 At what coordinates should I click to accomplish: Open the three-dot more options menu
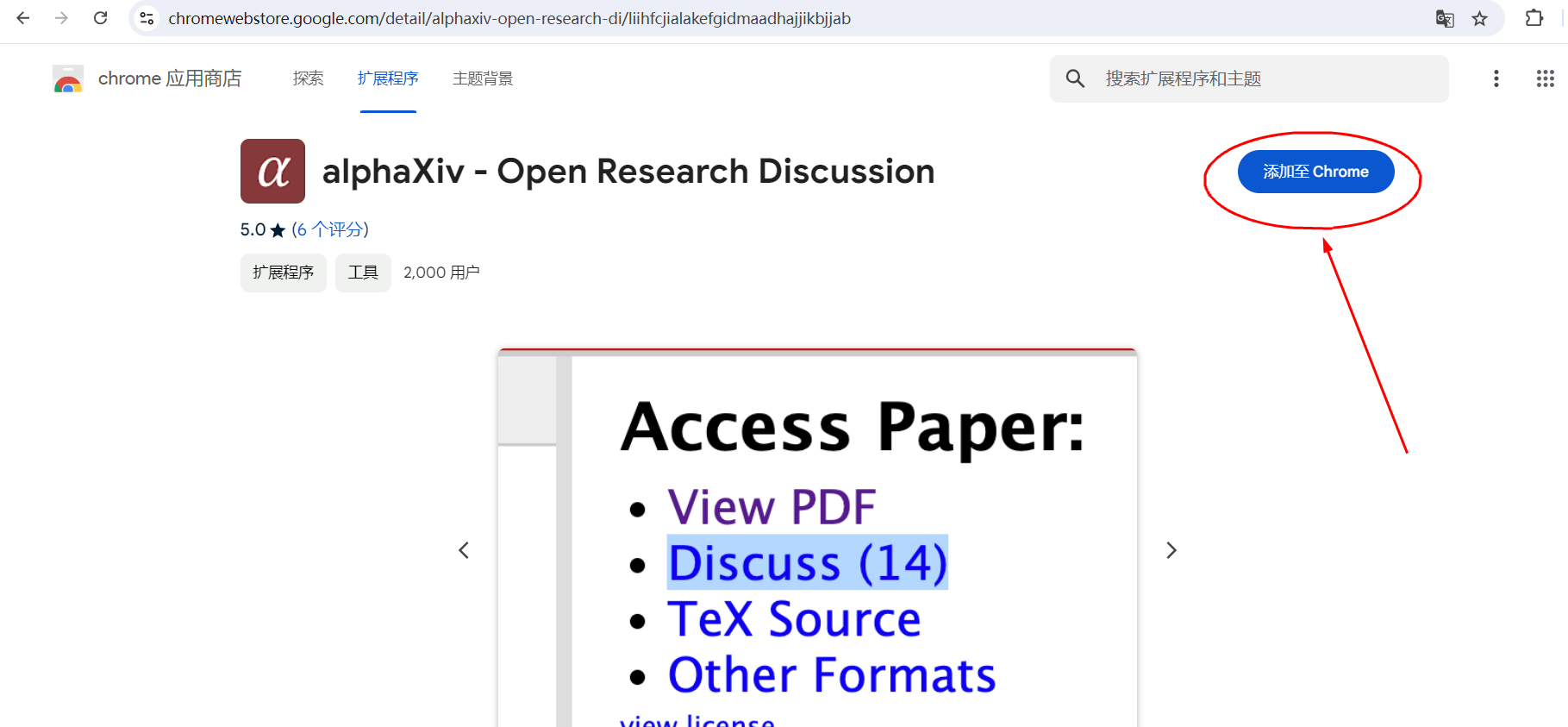(1496, 78)
